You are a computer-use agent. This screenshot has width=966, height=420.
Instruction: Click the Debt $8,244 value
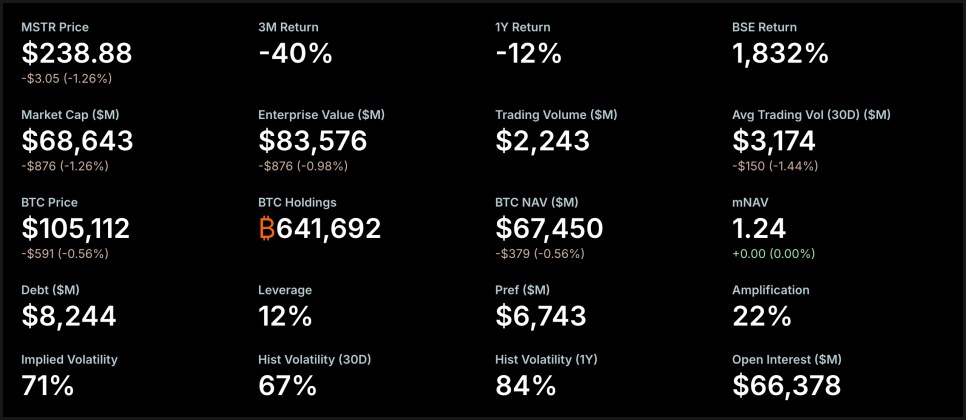(69, 316)
